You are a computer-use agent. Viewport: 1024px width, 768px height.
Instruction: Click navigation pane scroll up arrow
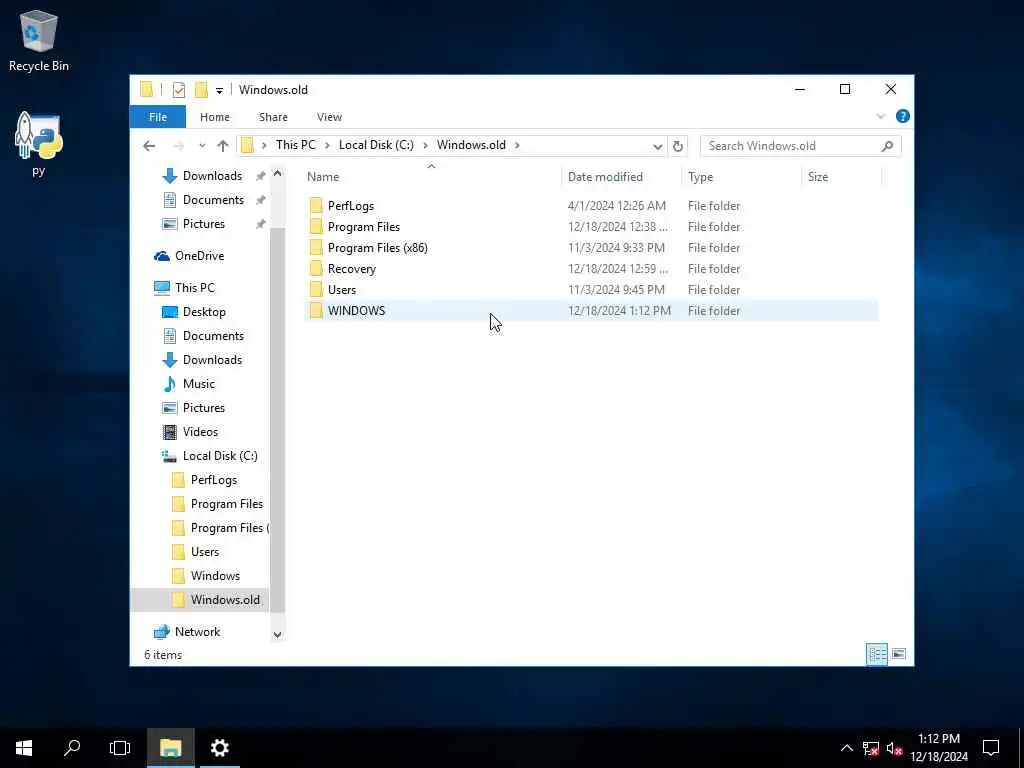click(x=278, y=174)
